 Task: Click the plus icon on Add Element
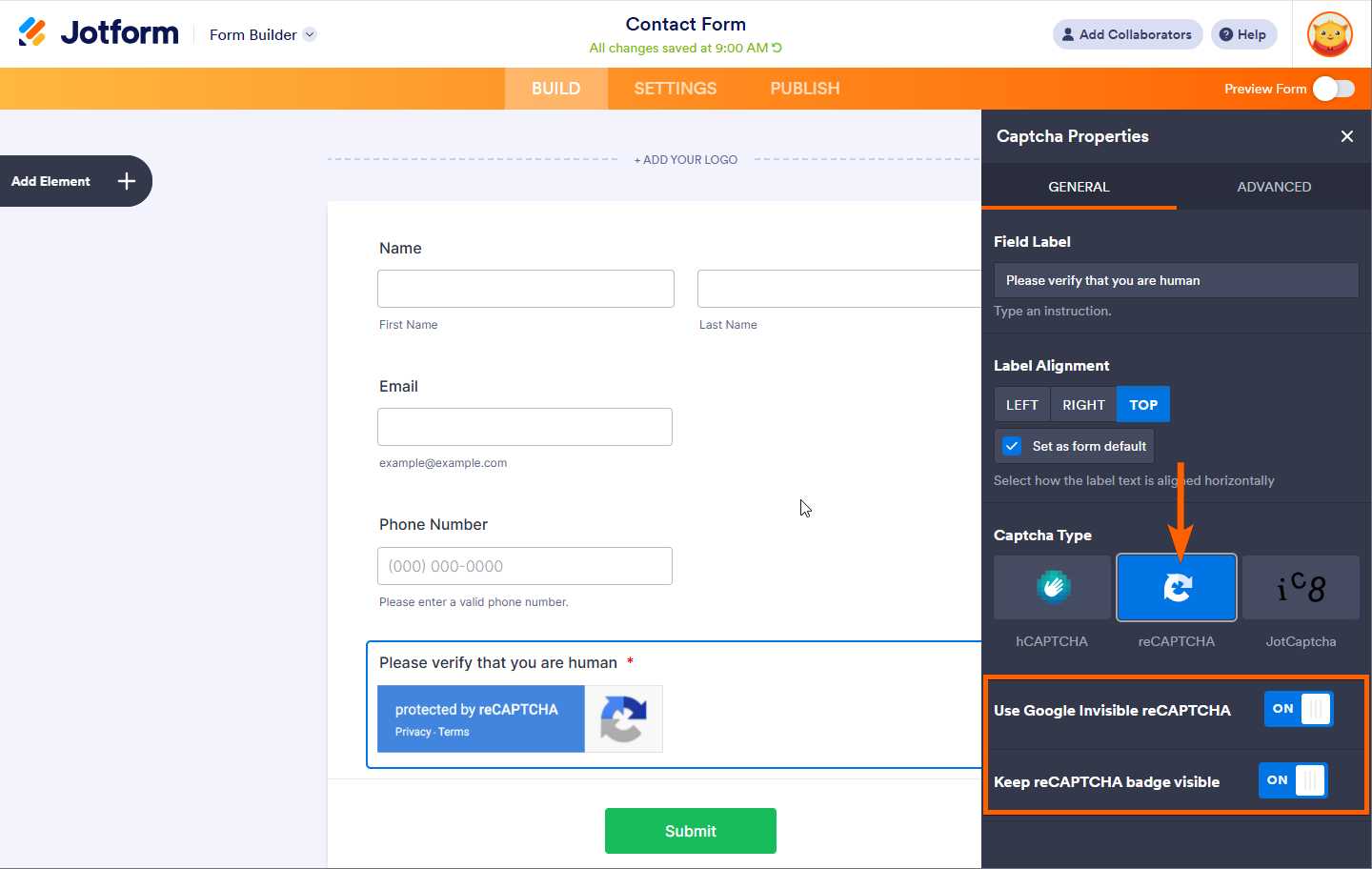click(127, 181)
